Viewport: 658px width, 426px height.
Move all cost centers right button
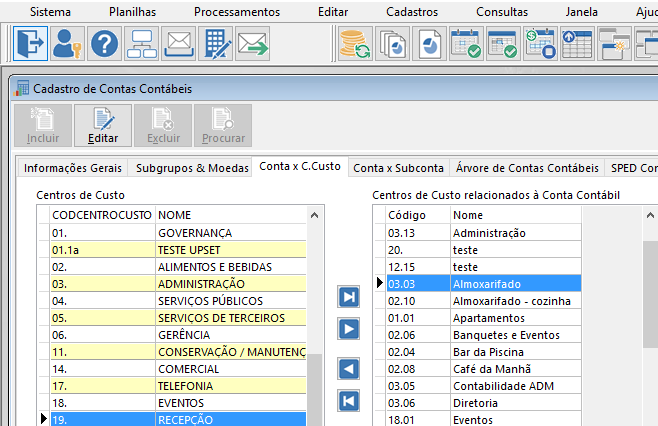(x=349, y=297)
